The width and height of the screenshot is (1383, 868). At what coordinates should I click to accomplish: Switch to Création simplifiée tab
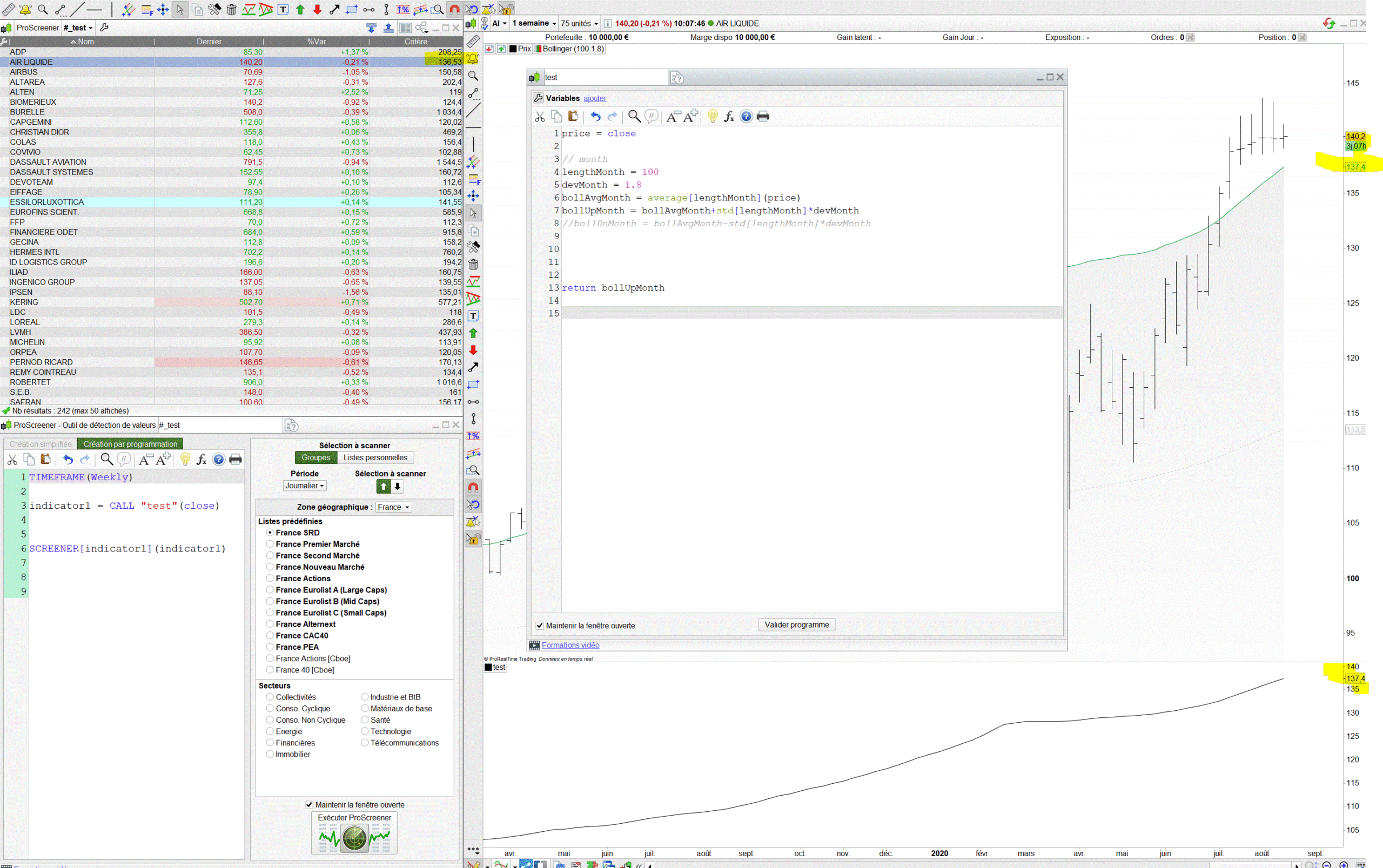(x=40, y=444)
